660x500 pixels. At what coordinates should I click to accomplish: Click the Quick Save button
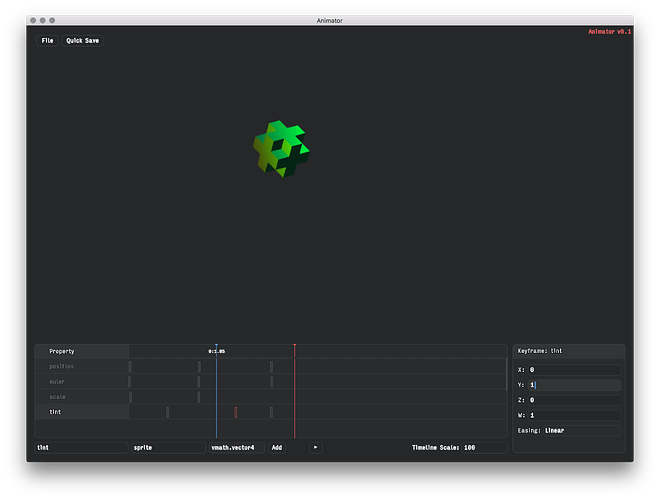tap(82, 41)
